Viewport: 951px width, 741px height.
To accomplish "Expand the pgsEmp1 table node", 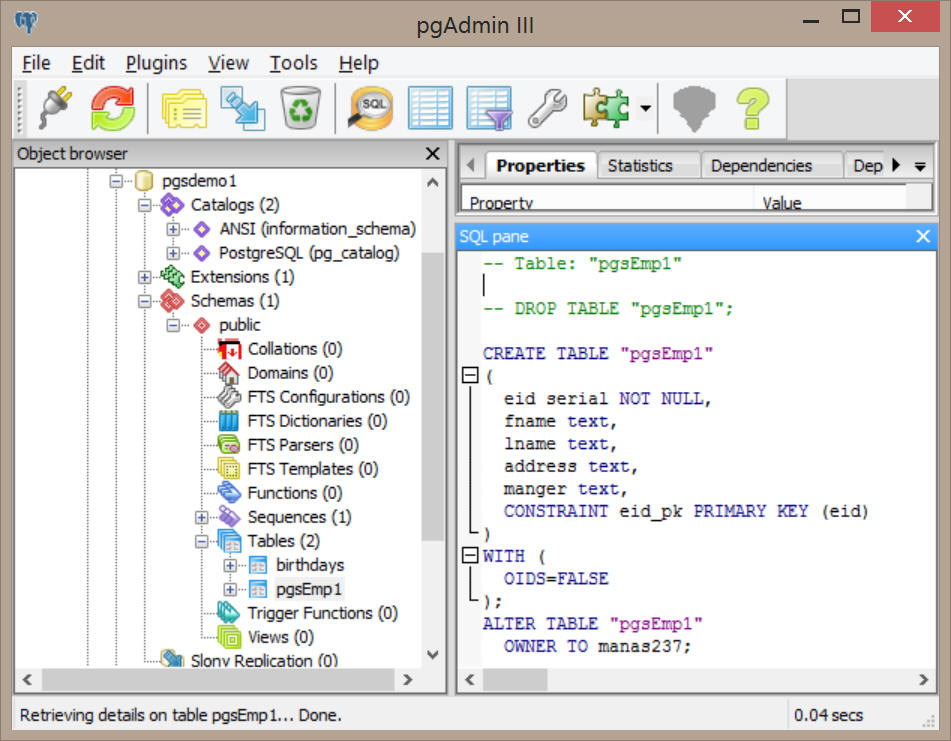I will [230, 589].
